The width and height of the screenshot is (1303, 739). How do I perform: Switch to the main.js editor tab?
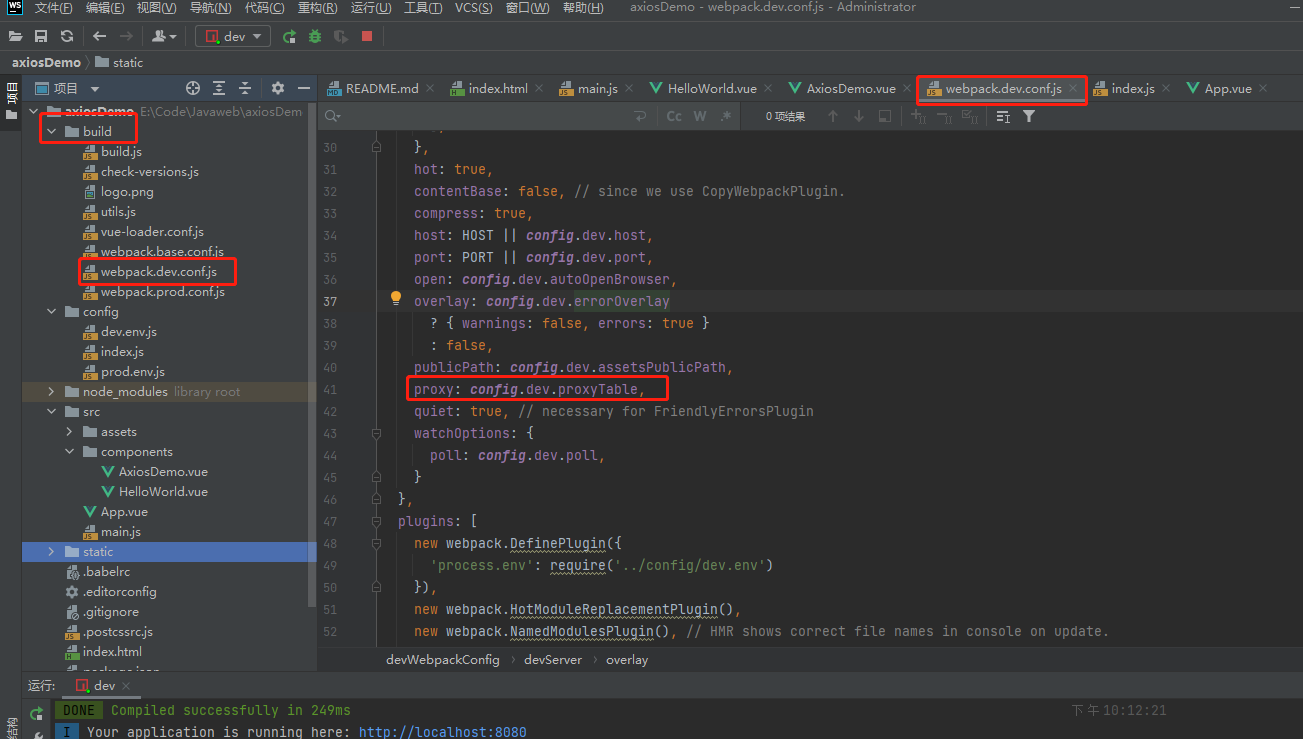point(597,88)
